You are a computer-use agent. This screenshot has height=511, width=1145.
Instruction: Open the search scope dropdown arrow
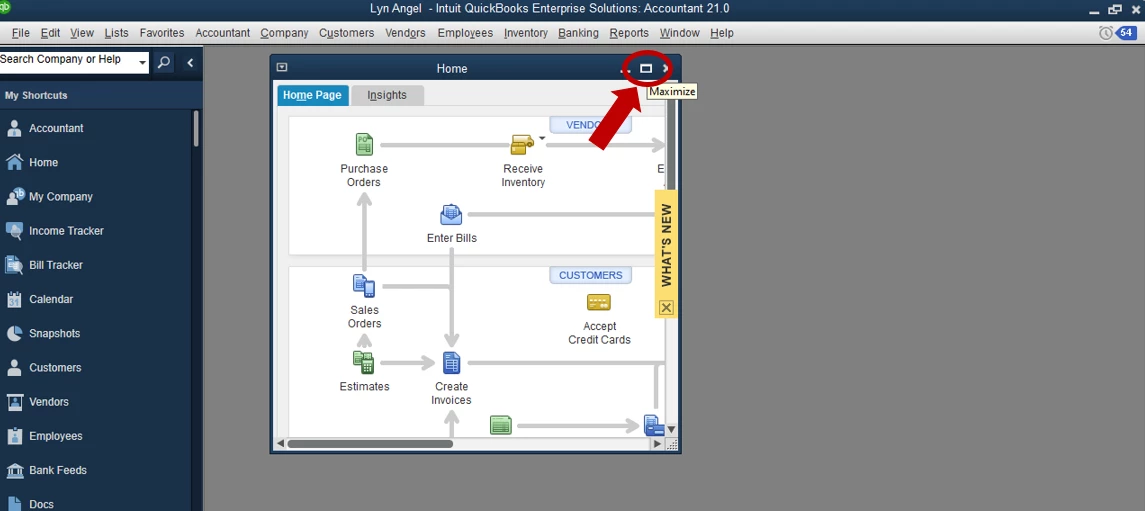tap(142, 63)
